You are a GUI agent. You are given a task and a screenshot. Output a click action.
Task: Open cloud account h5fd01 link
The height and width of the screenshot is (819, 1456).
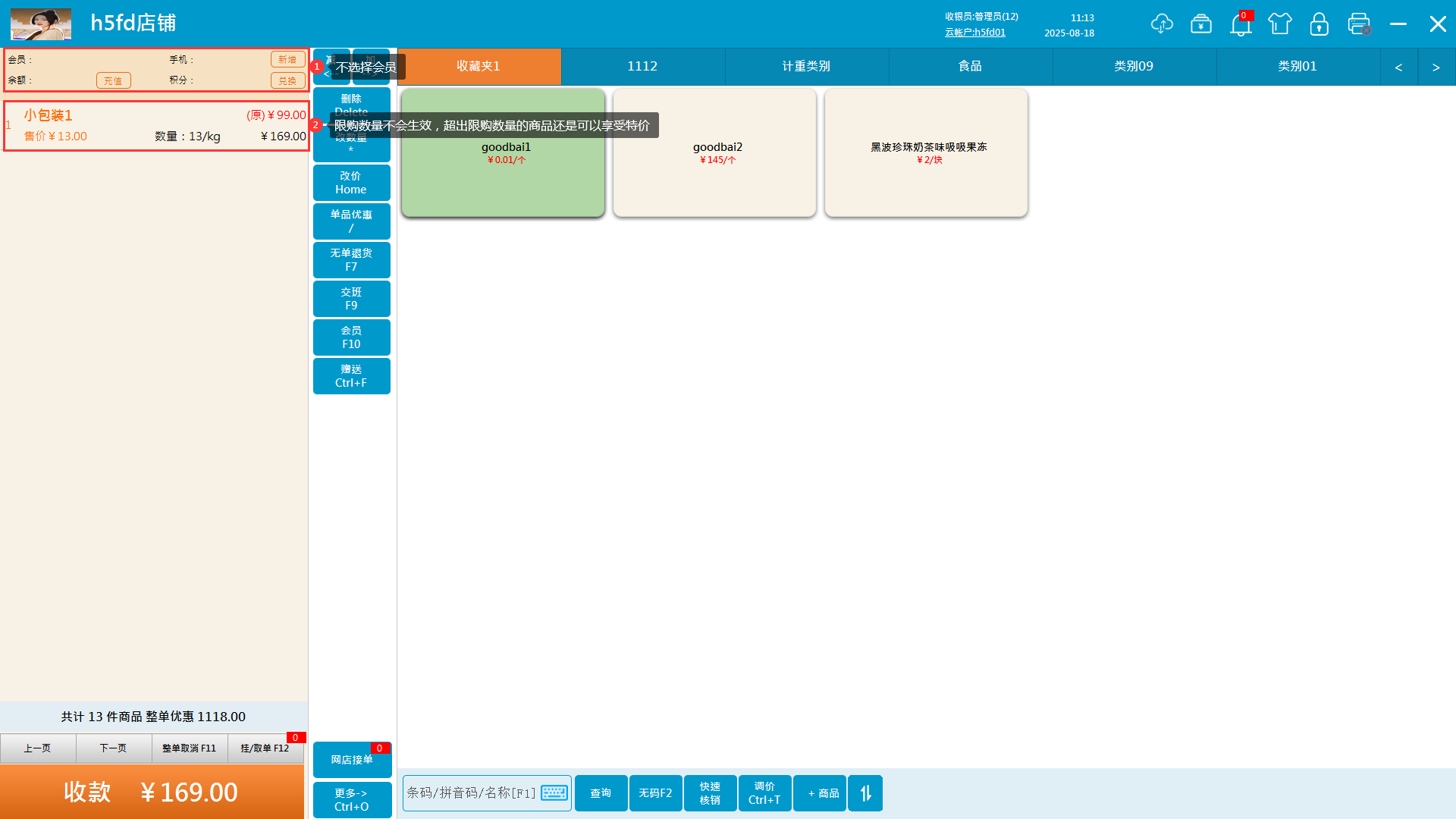pyautogui.click(x=974, y=33)
